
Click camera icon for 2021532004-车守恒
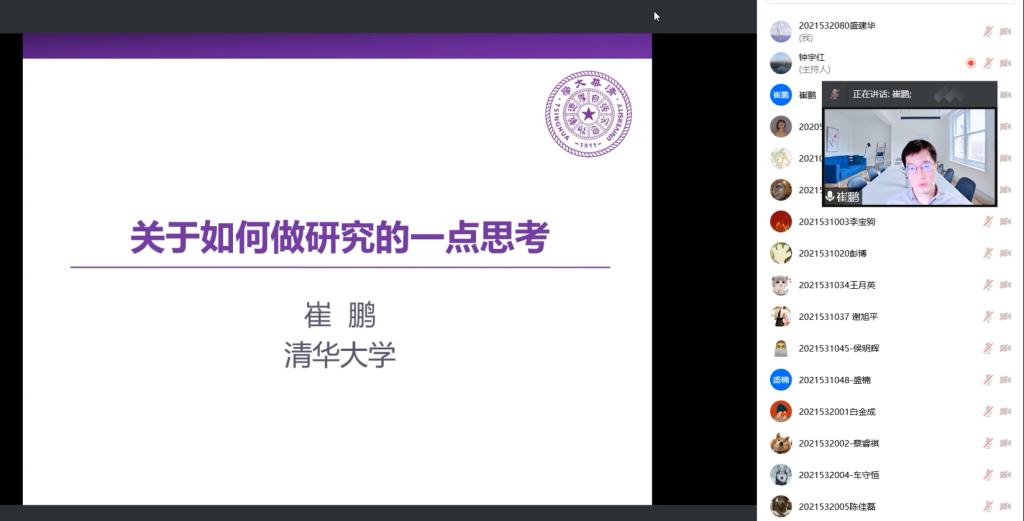(x=1005, y=475)
